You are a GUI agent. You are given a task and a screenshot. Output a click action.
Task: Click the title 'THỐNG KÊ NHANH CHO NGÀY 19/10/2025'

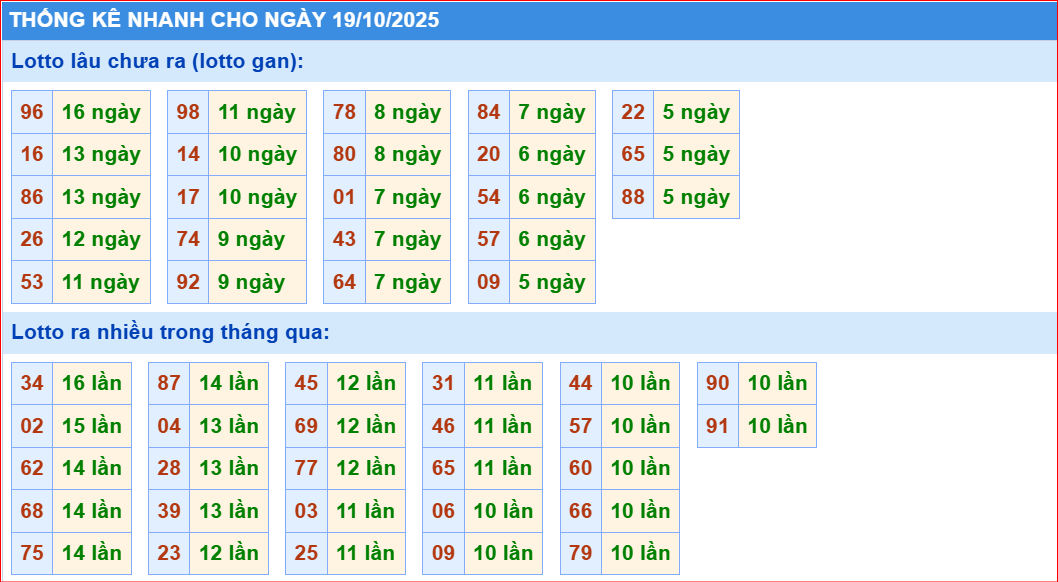(x=224, y=20)
